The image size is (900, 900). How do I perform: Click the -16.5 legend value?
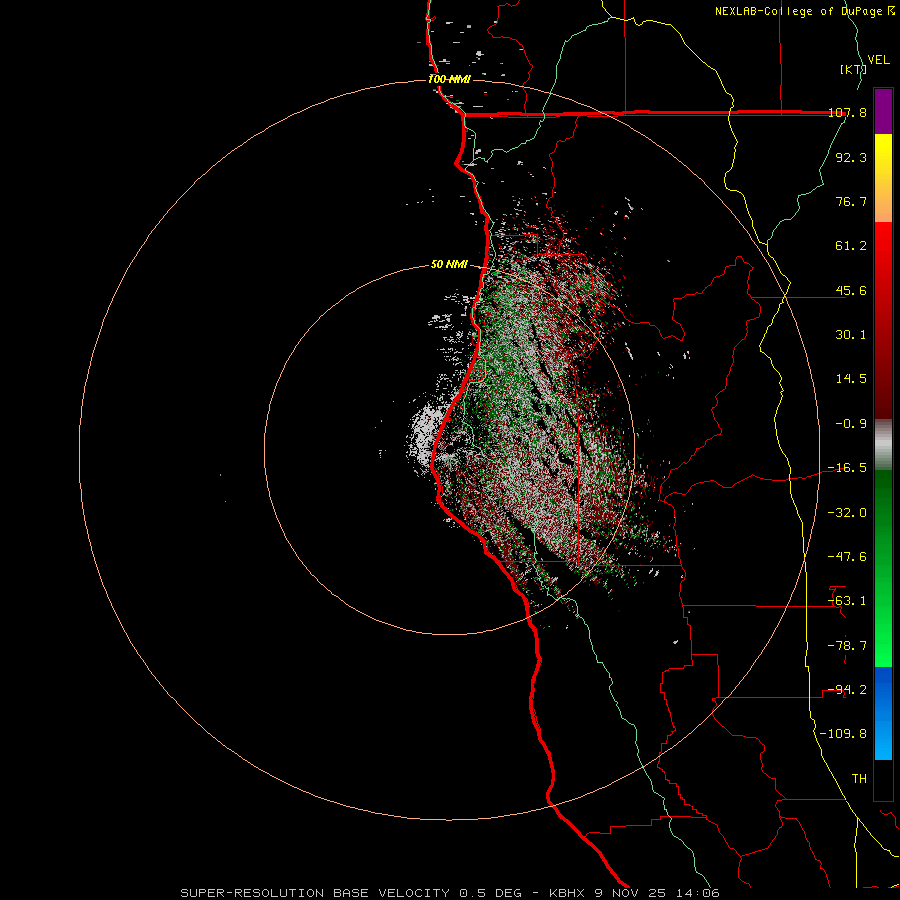coord(847,468)
